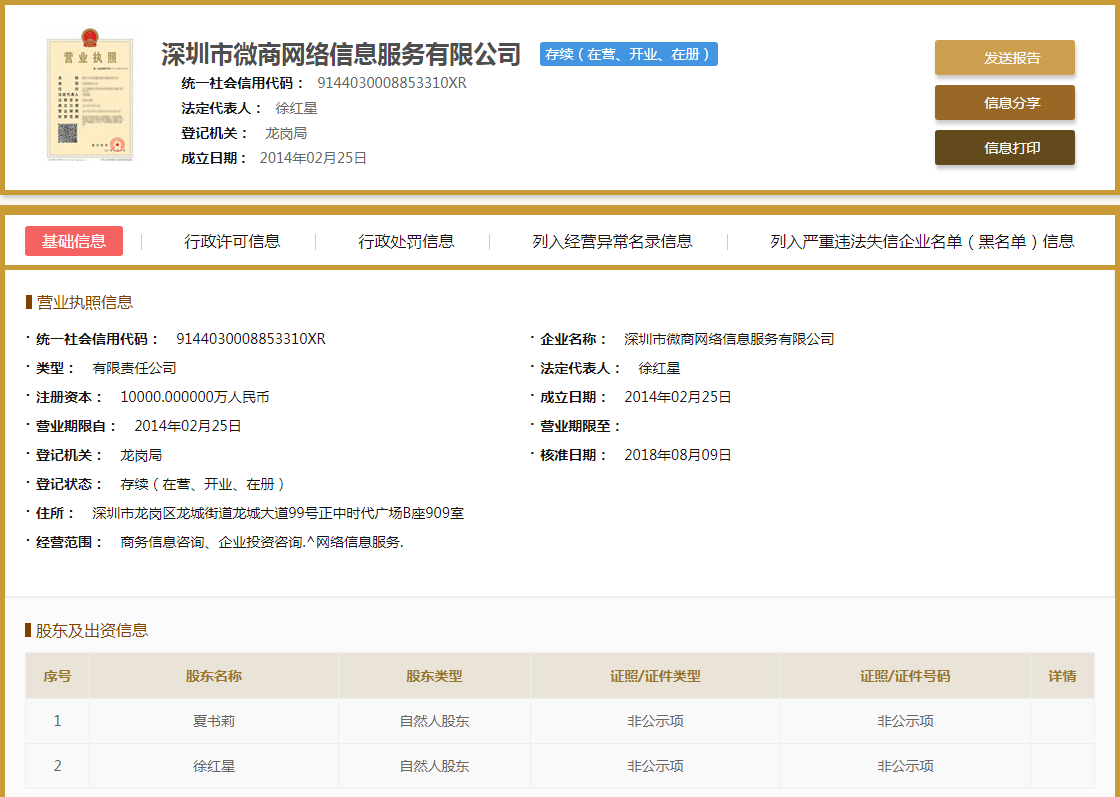
Task: Click the company name 深圳市微商网络信息服务有限公司
Action: pos(338,55)
